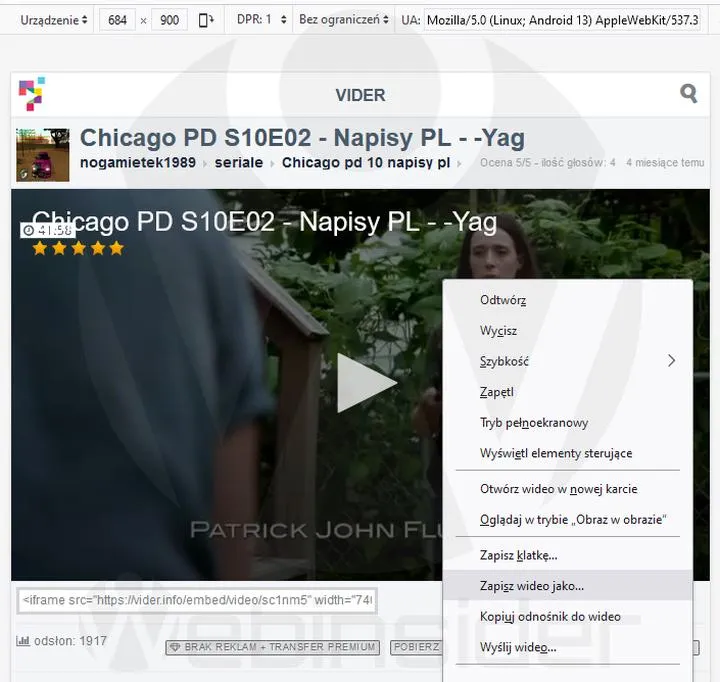This screenshot has height=682, width=720.
Task: Expand the Bez ograniczeń throttling dropdown
Action: (x=343, y=20)
